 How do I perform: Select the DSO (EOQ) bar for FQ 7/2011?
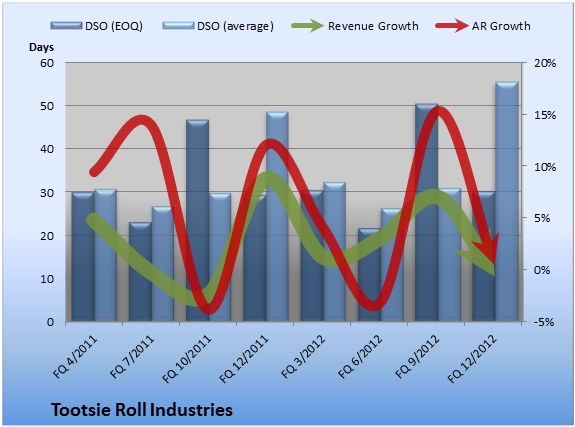140,272
